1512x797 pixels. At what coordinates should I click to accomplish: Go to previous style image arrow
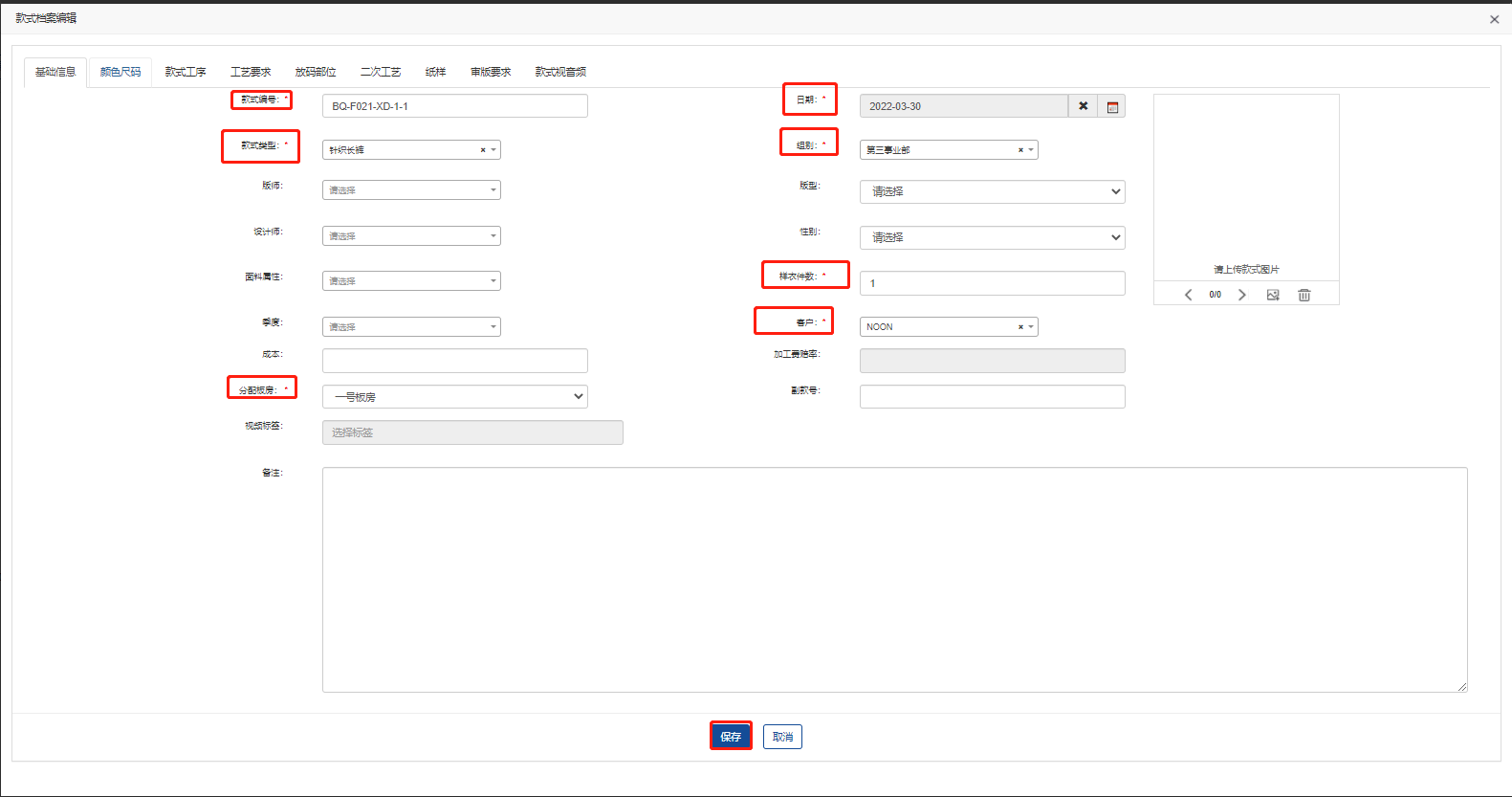tap(1188, 295)
